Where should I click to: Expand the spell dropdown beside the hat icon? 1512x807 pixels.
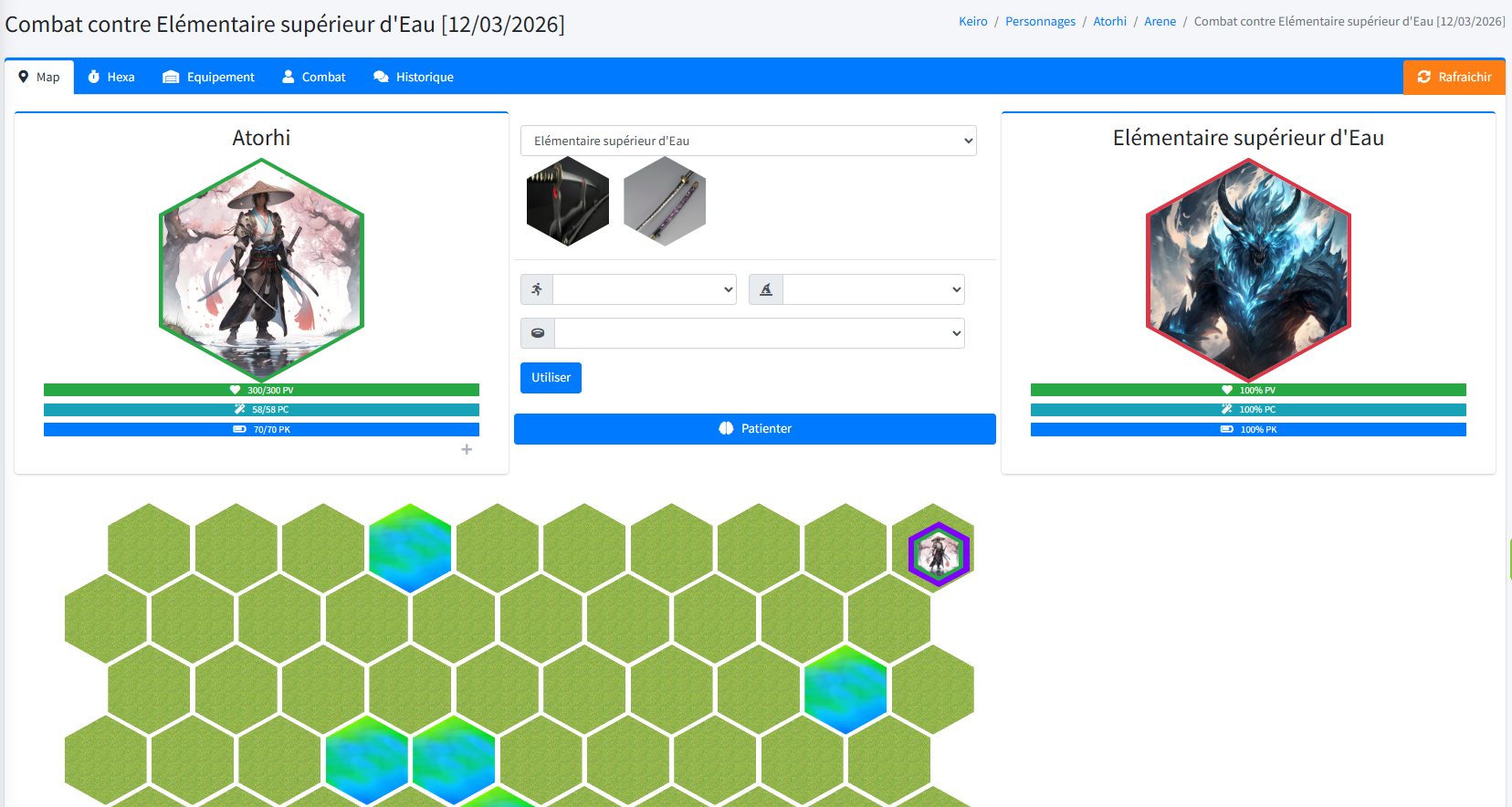pyautogui.click(x=873, y=289)
